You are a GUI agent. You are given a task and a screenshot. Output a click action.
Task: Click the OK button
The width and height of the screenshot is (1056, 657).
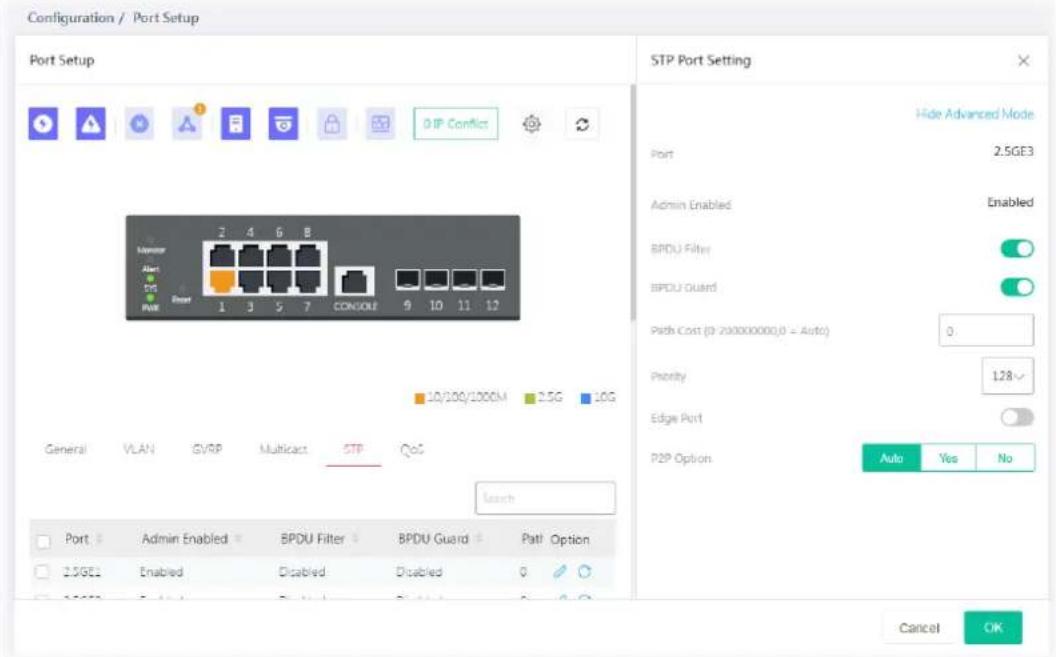click(993, 627)
